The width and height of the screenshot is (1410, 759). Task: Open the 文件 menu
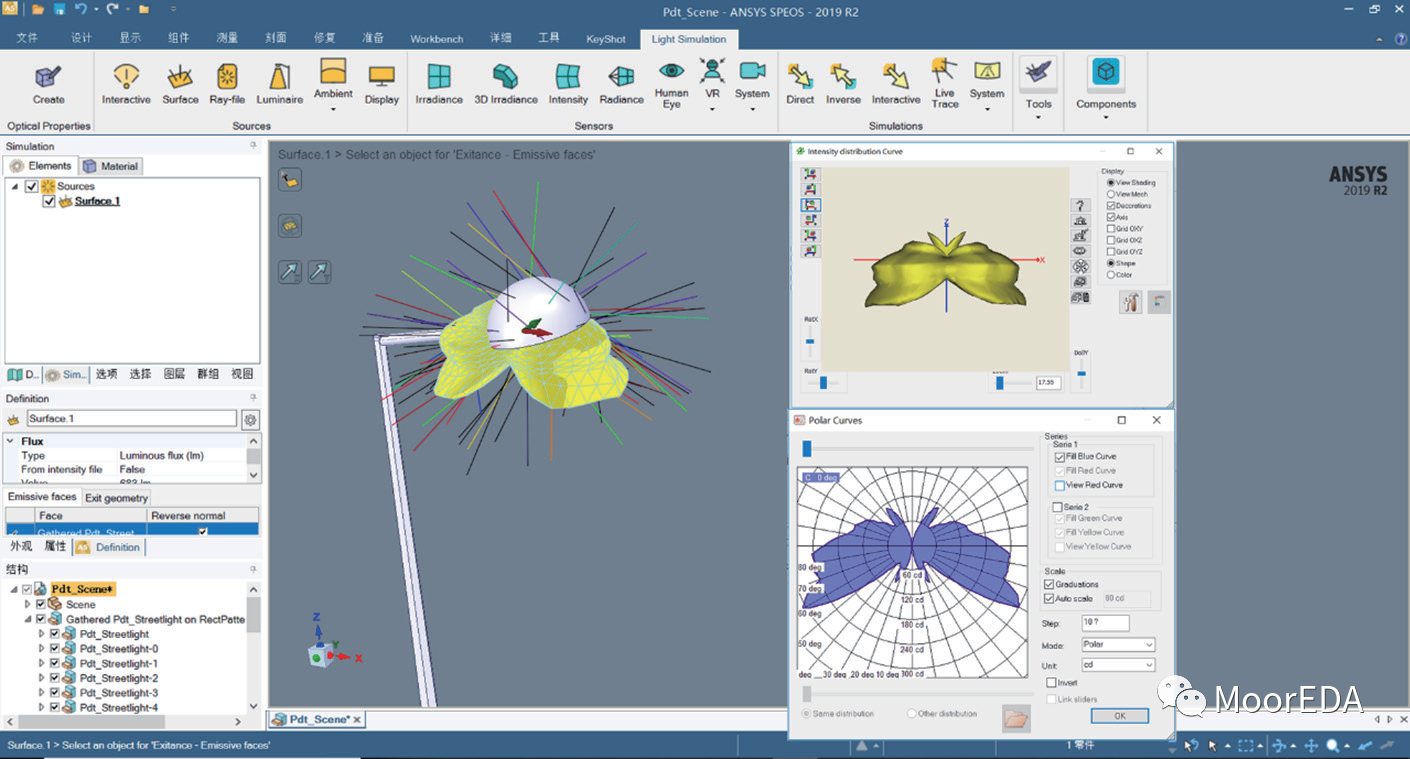(x=27, y=38)
